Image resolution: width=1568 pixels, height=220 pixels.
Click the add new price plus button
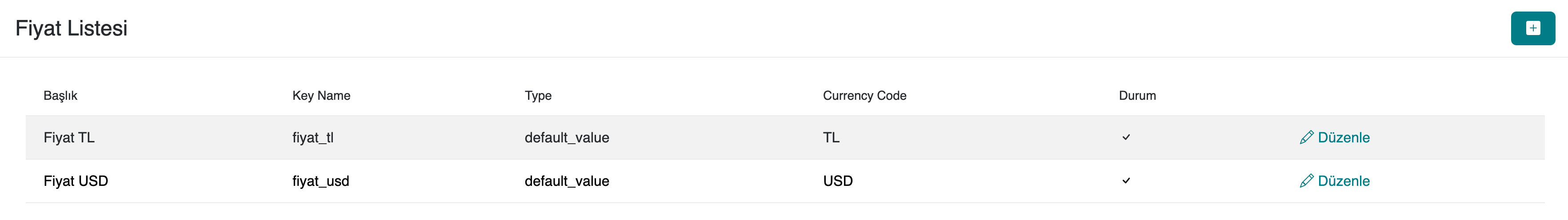(1532, 28)
